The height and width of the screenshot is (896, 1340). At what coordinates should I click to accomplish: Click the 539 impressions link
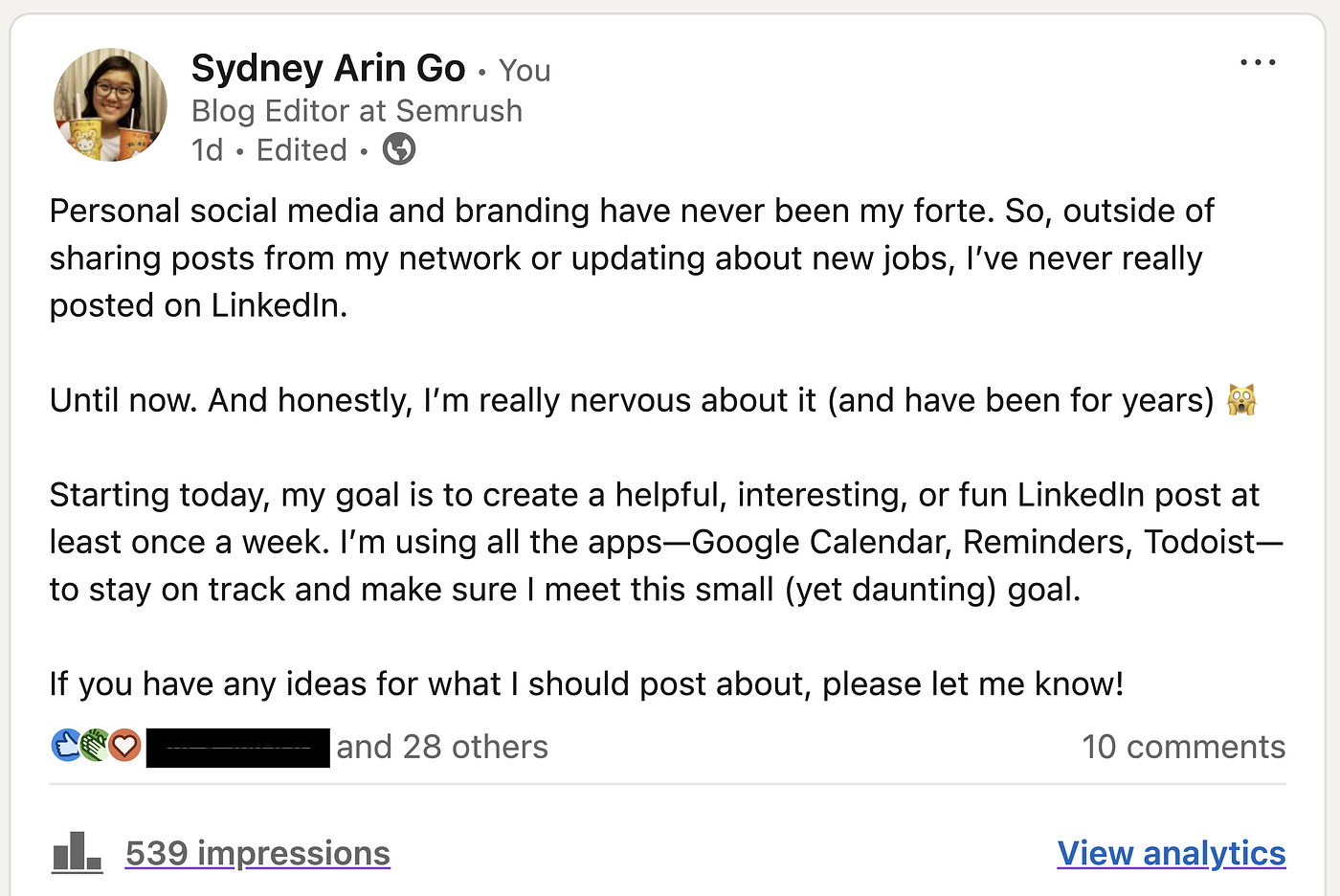(257, 852)
